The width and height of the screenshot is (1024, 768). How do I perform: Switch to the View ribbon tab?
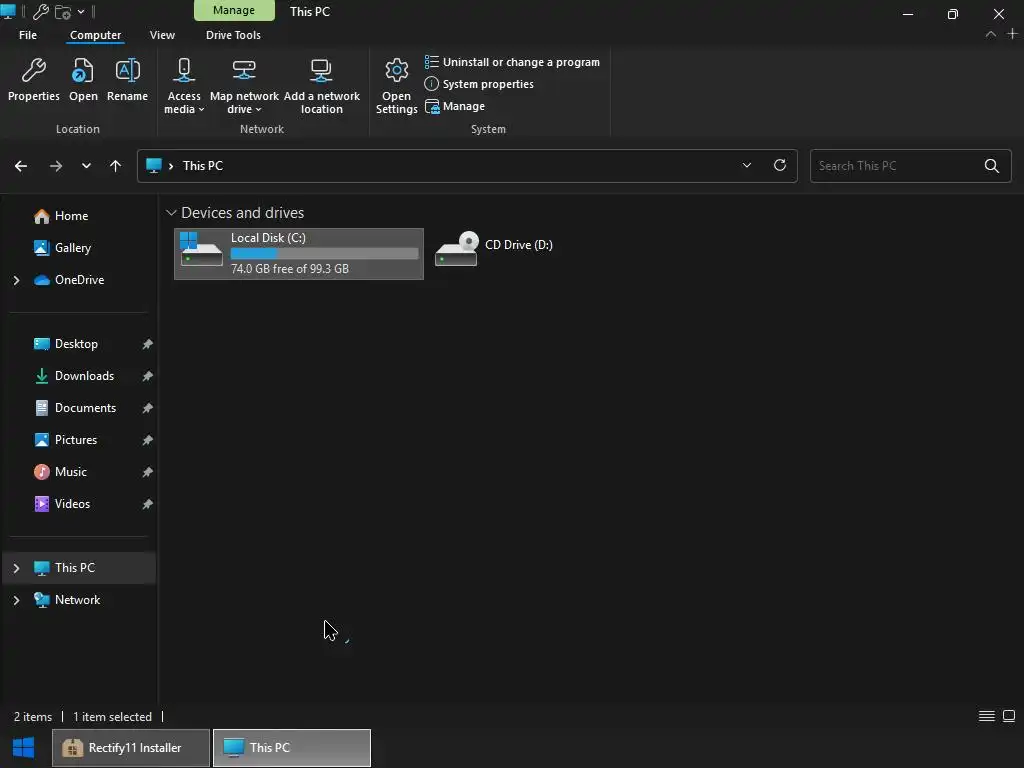click(162, 35)
